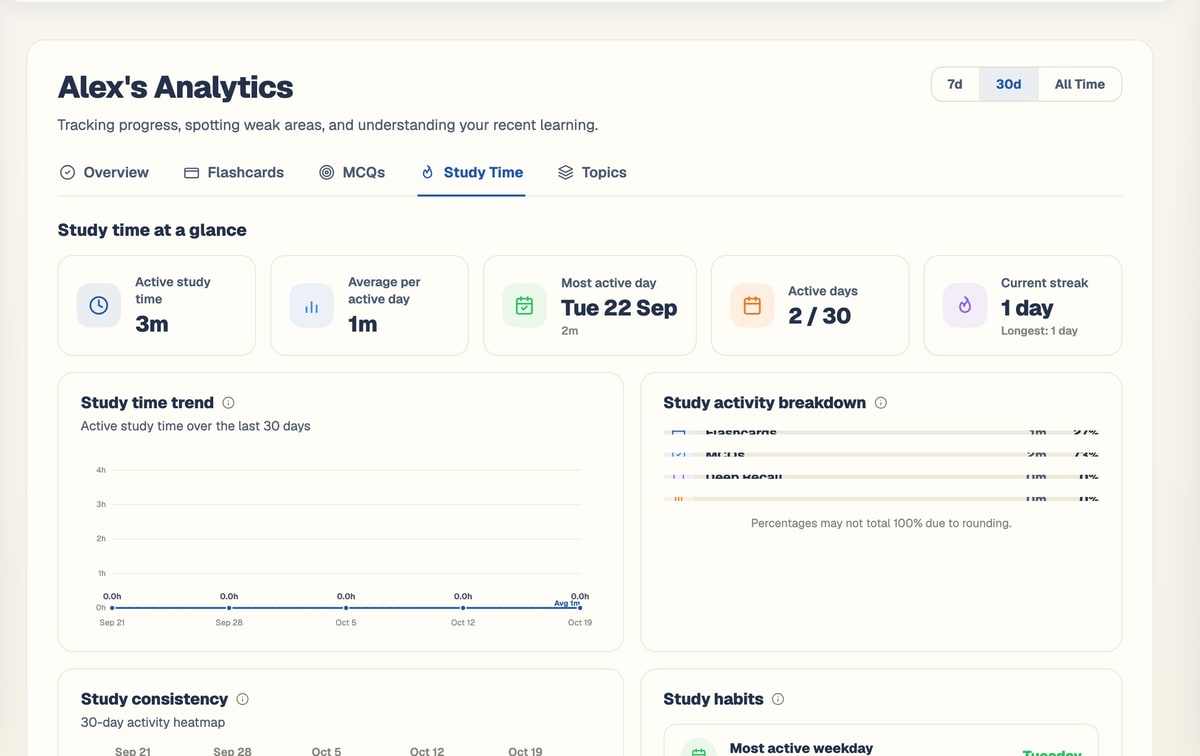Click the Sep 28 data point on trend chart

pos(229,607)
